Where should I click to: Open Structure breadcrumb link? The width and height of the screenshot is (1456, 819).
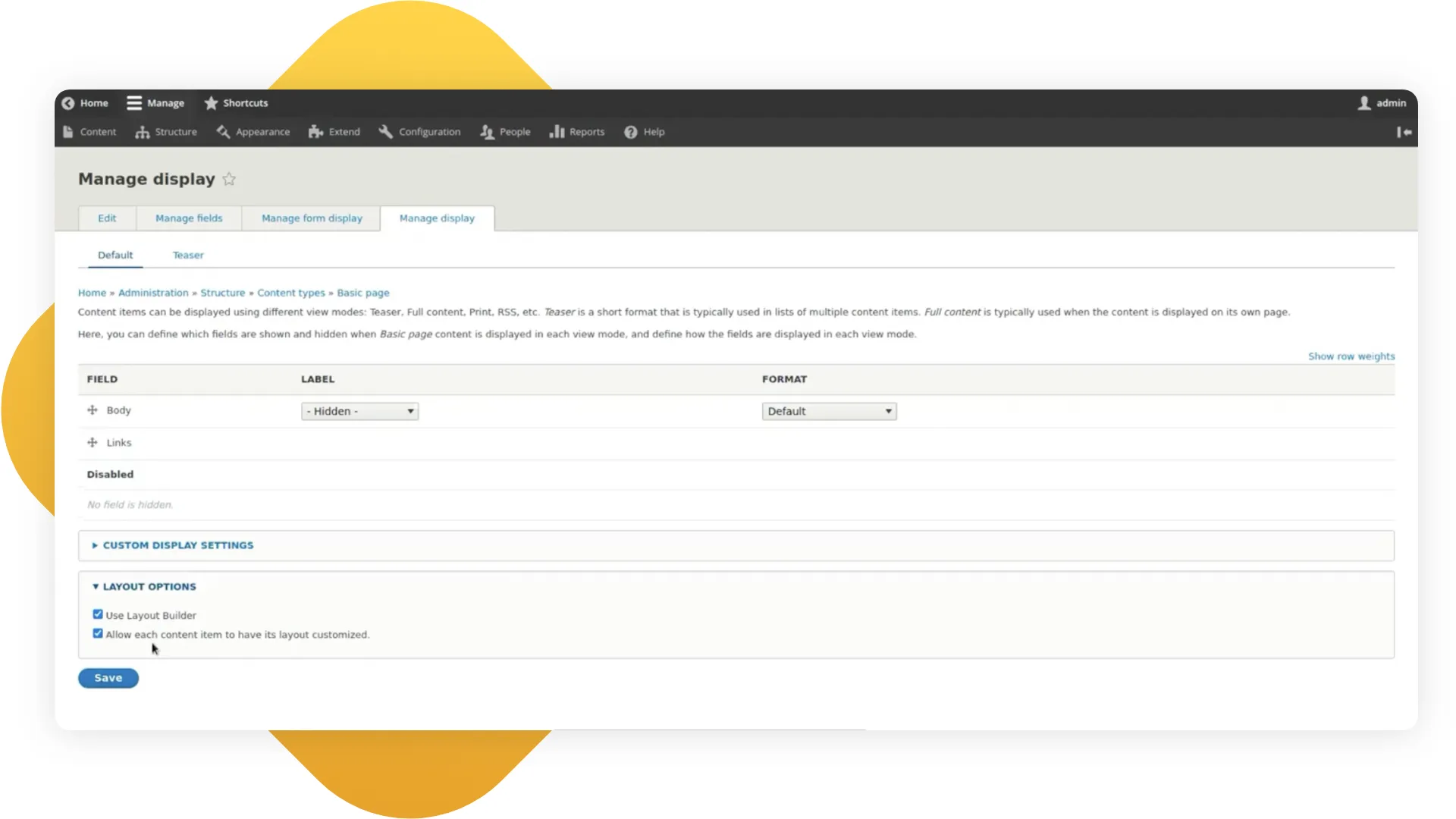coord(223,293)
